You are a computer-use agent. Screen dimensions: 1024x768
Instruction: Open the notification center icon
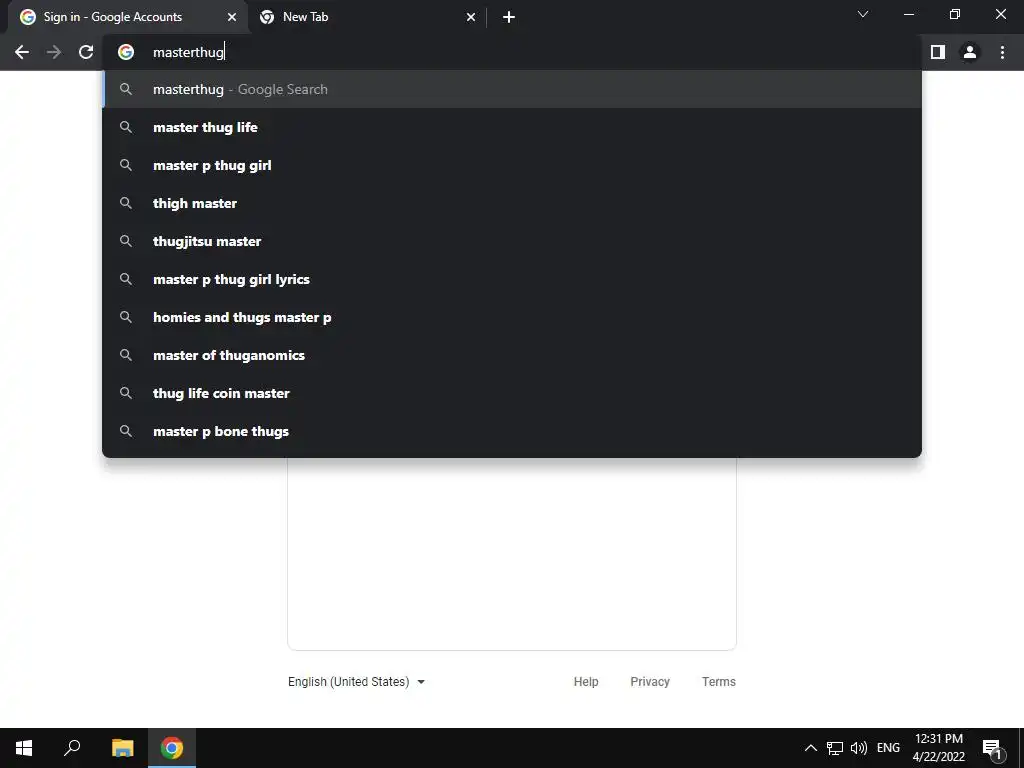[x=992, y=749]
